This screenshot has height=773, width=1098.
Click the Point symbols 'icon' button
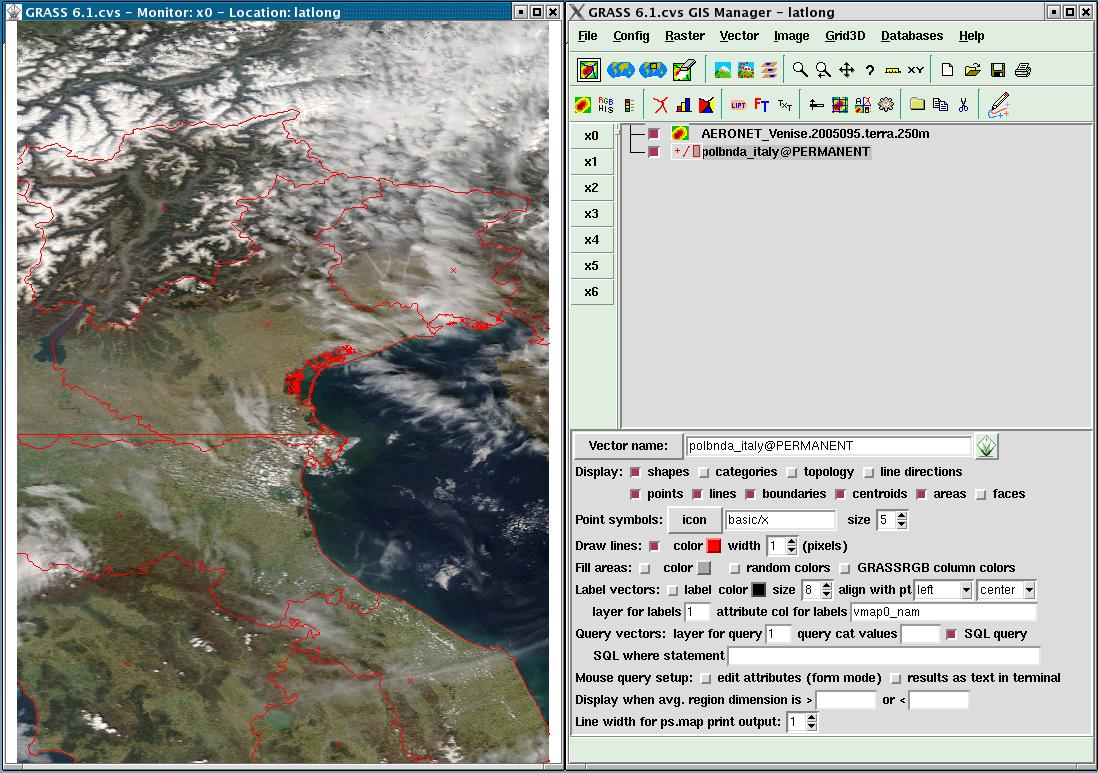(x=694, y=520)
